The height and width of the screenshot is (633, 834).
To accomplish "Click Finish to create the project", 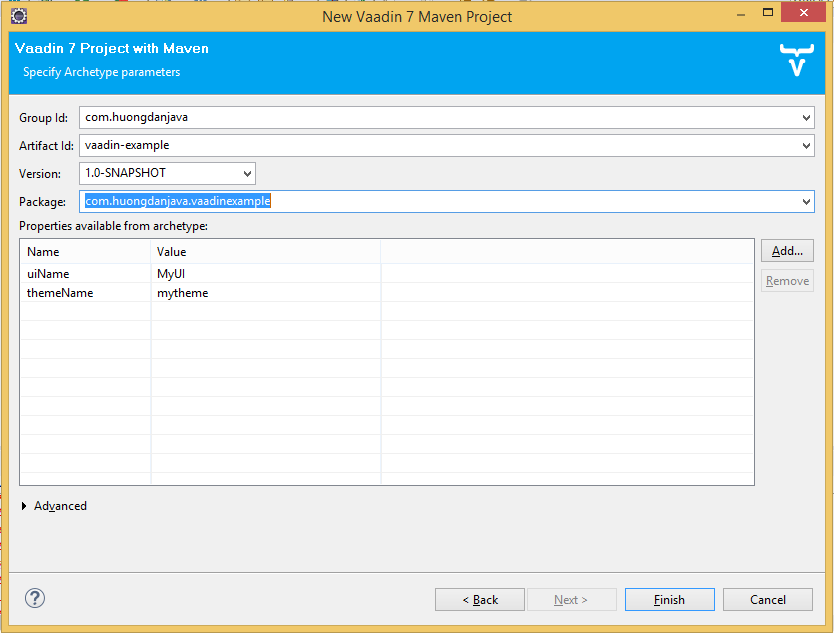I will coord(670,599).
